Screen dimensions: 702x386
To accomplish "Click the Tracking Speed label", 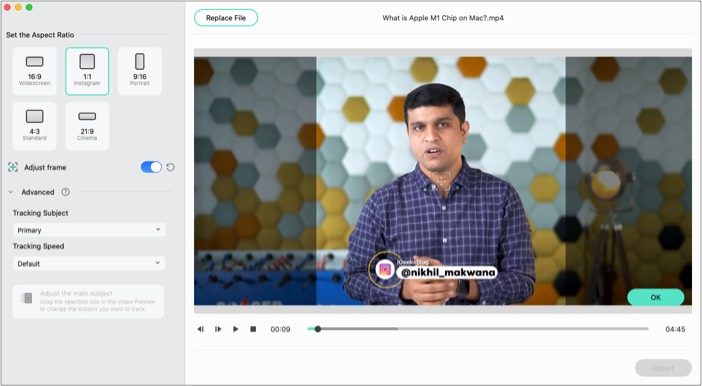I will point(39,246).
